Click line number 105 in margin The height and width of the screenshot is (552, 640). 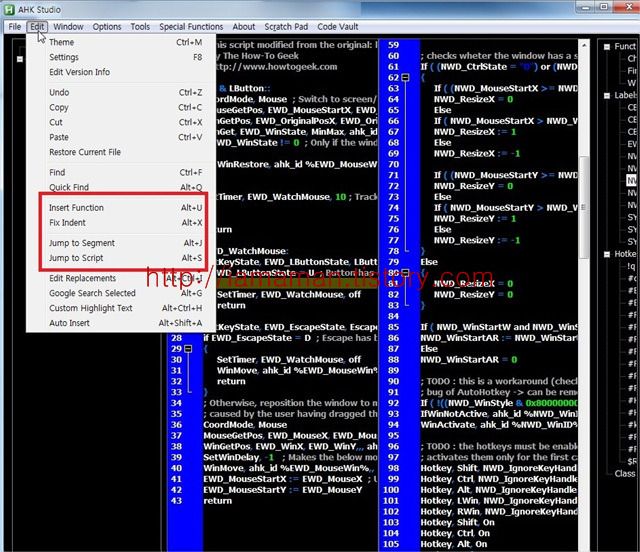(x=391, y=544)
